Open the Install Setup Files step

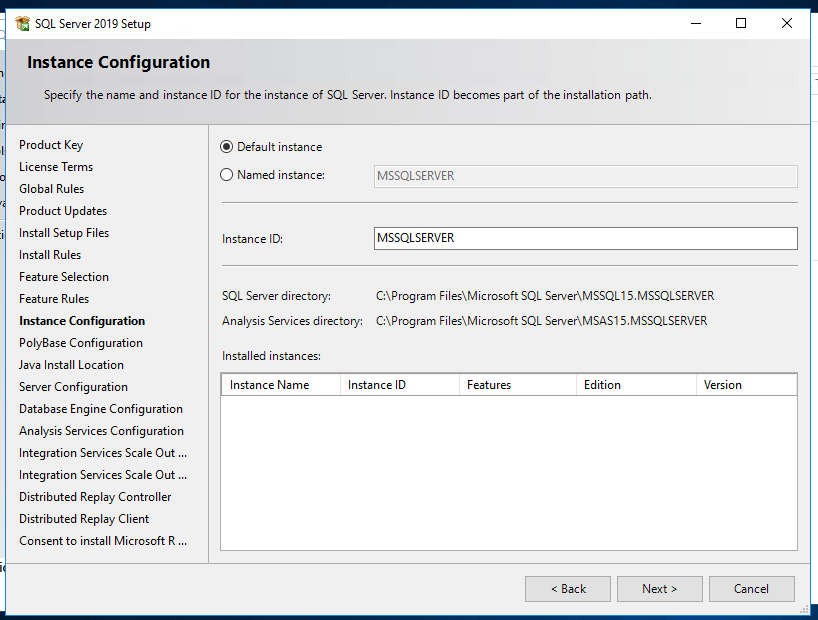coord(64,233)
